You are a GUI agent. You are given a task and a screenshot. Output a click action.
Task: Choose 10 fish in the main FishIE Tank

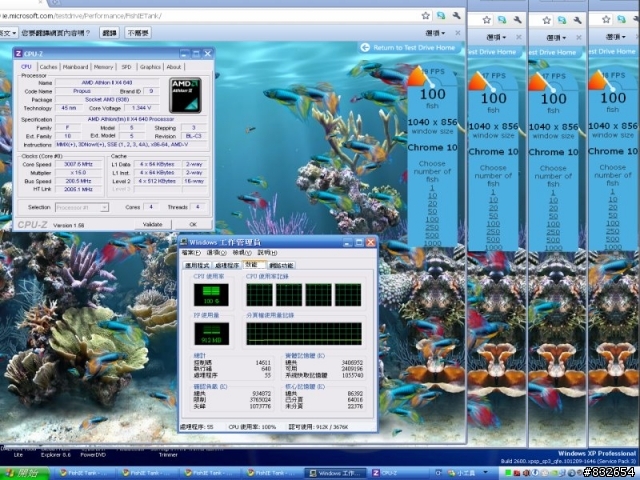pyautogui.click(x=432, y=196)
